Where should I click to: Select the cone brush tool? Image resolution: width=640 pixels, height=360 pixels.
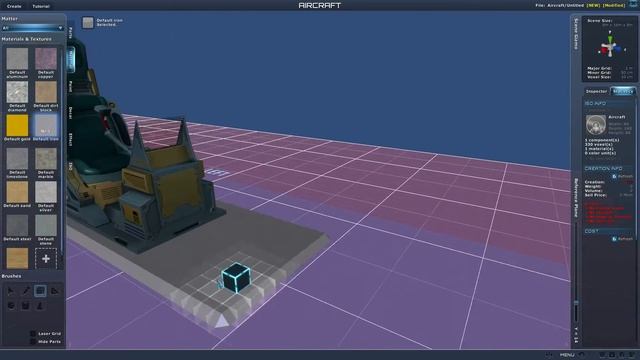pos(40,305)
